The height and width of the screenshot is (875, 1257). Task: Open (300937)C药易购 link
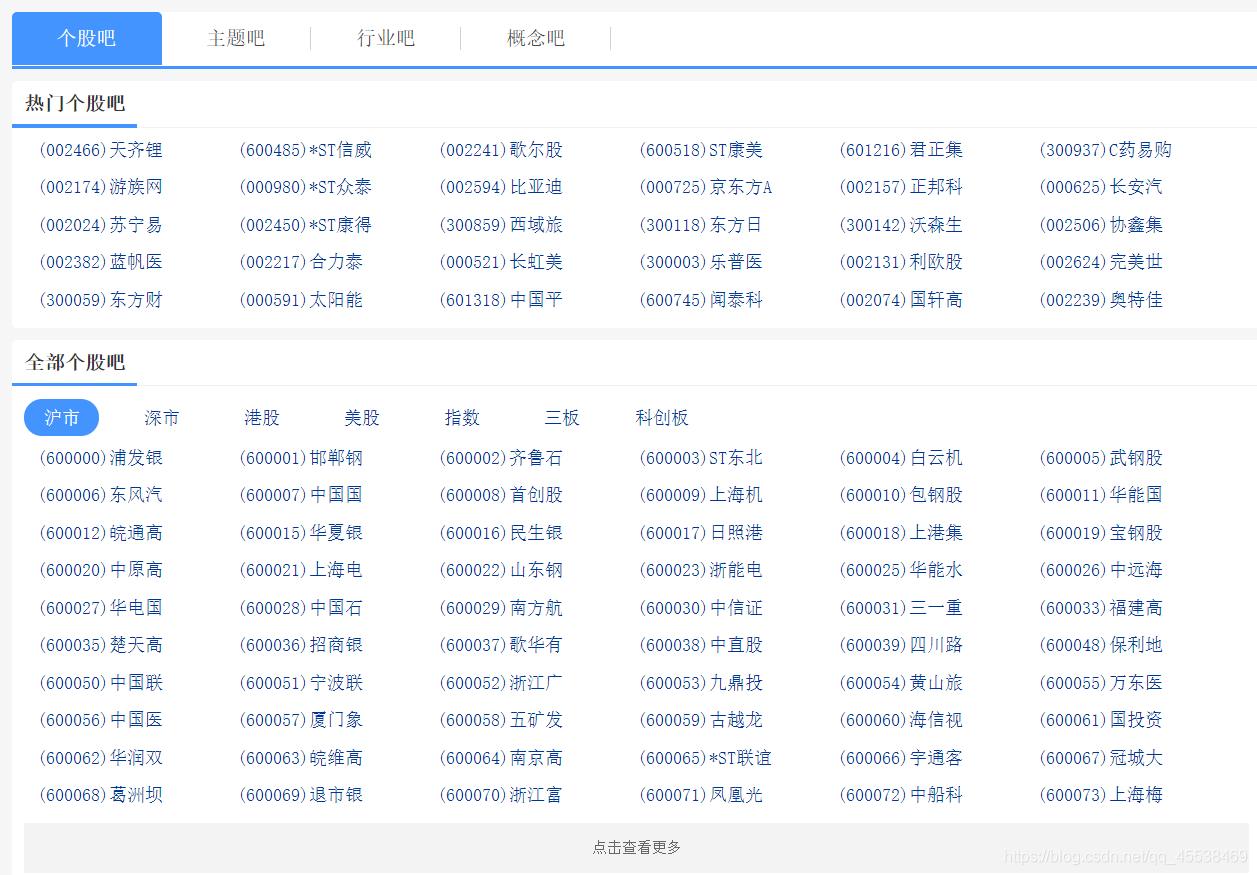tap(1106, 150)
